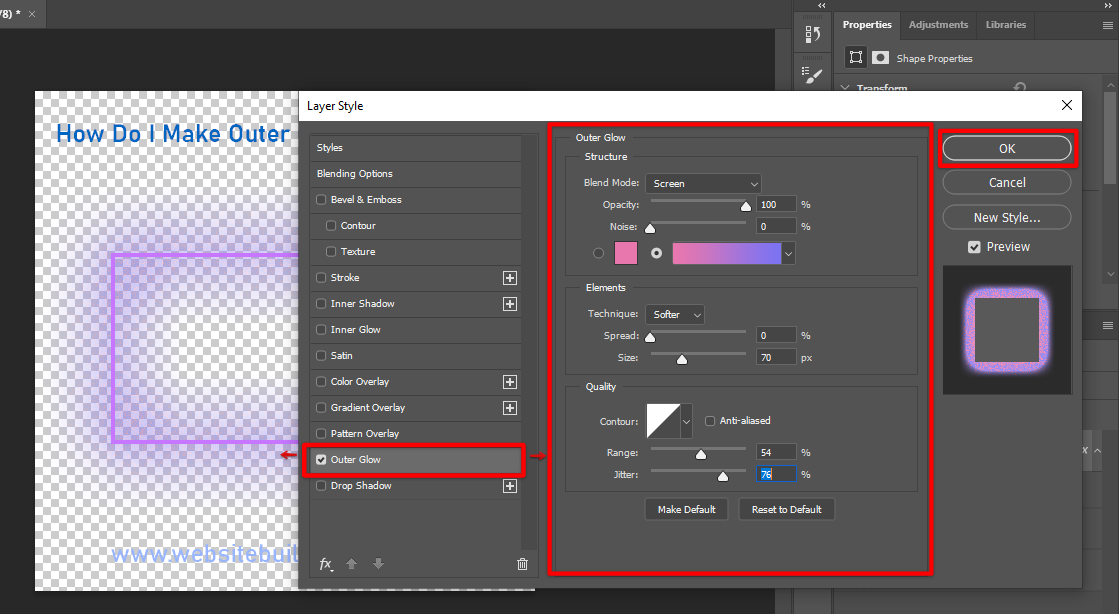Click the plus icon beside Color Overlay
Screen dimensions: 1119x614
(509, 382)
